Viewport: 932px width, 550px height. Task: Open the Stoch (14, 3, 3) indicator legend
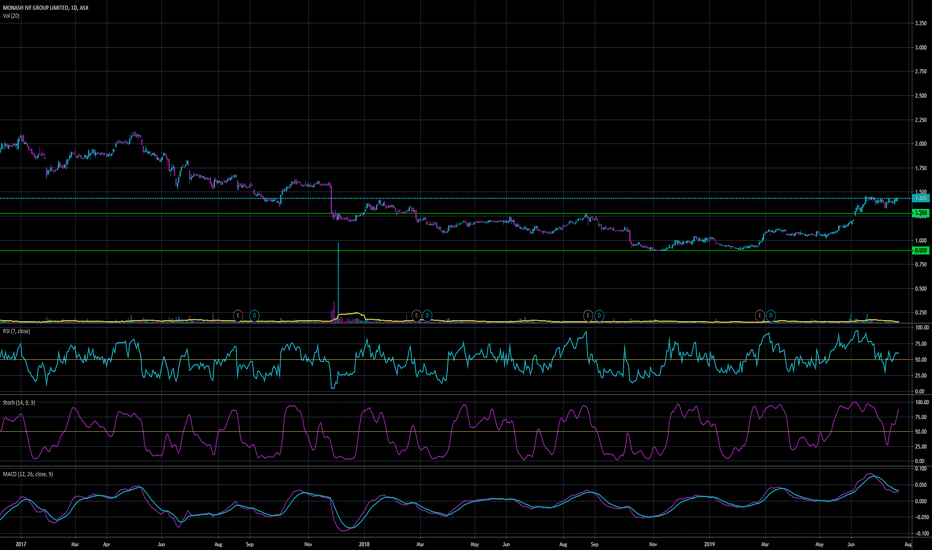18,403
